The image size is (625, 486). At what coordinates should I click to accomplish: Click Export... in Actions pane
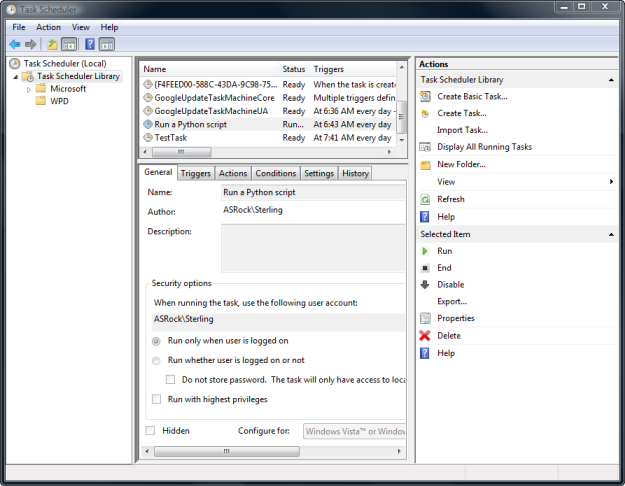pyautogui.click(x=452, y=301)
